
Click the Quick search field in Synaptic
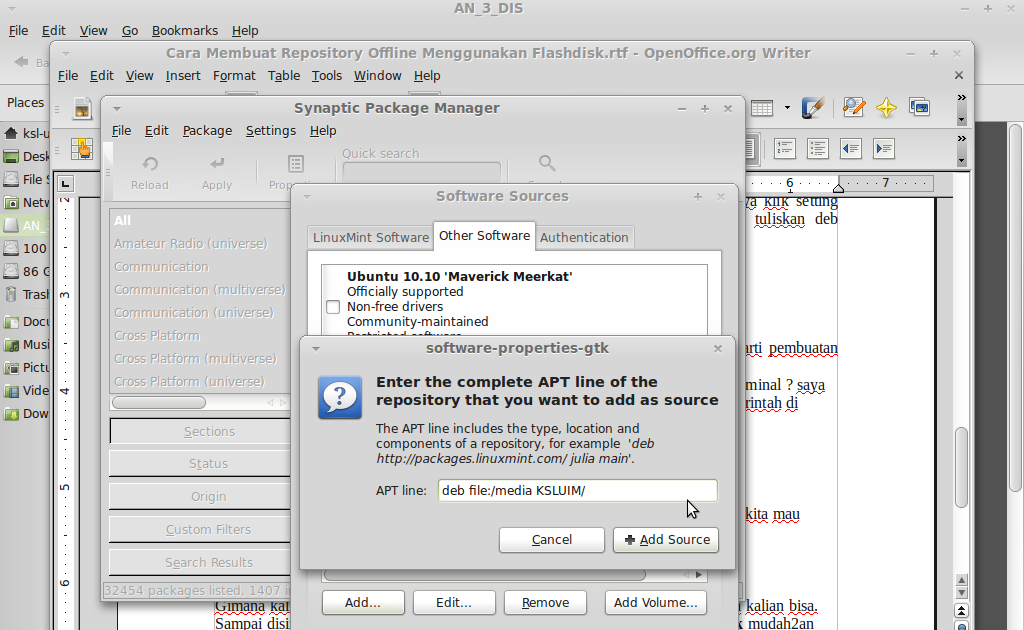(x=421, y=172)
